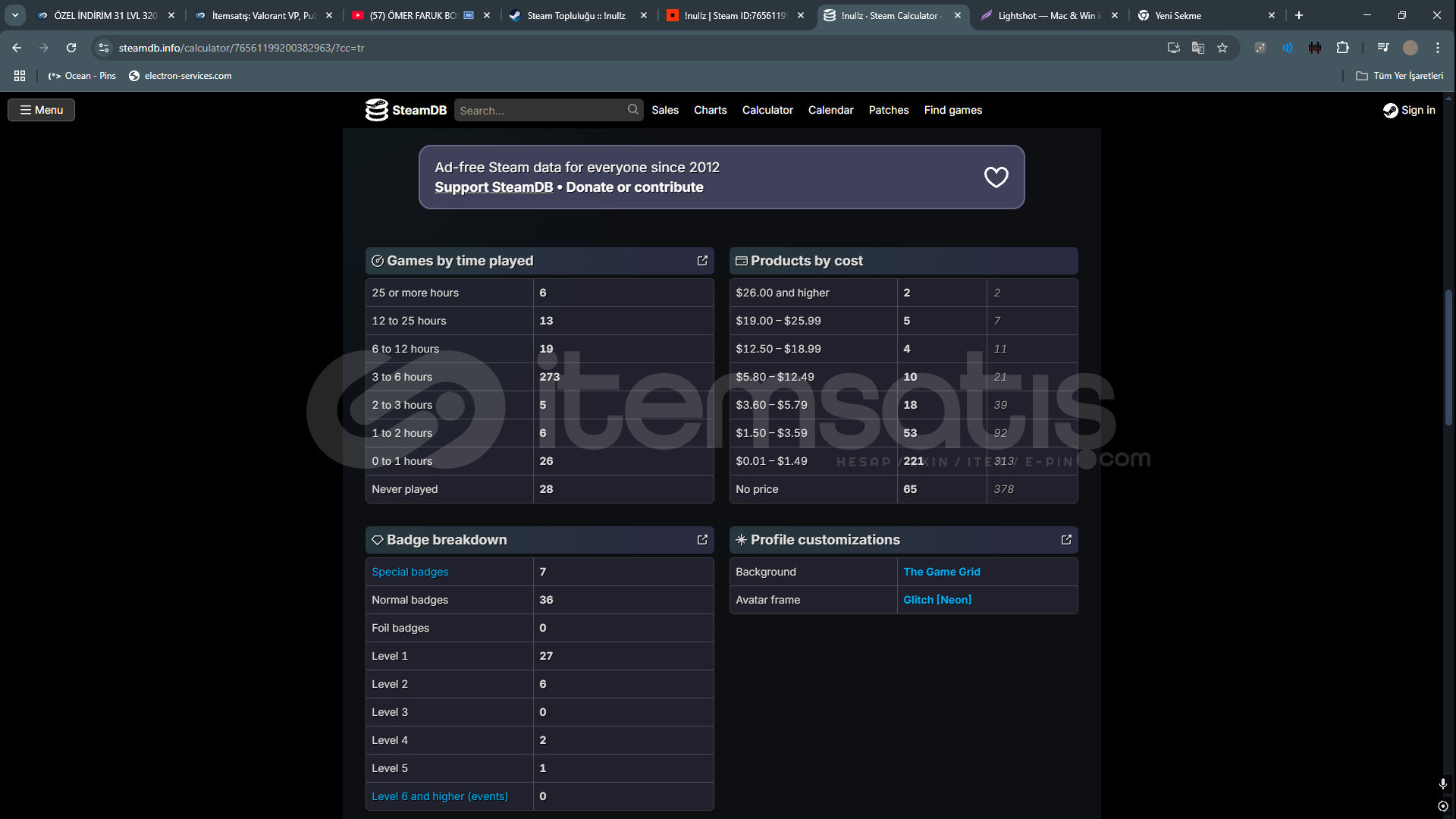Go forward in browser history

tap(44, 48)
